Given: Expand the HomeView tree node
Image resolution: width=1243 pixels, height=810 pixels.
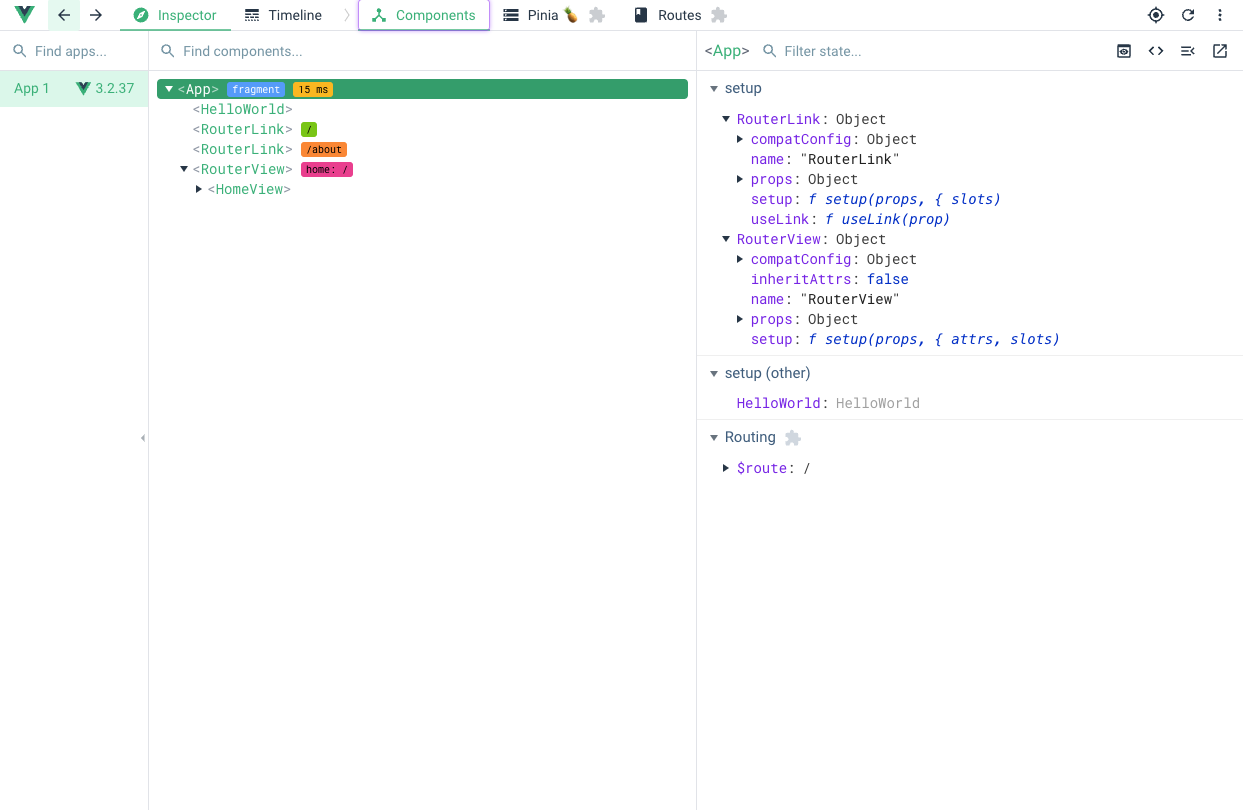Looking at the screenshot, I should [199, 189].
